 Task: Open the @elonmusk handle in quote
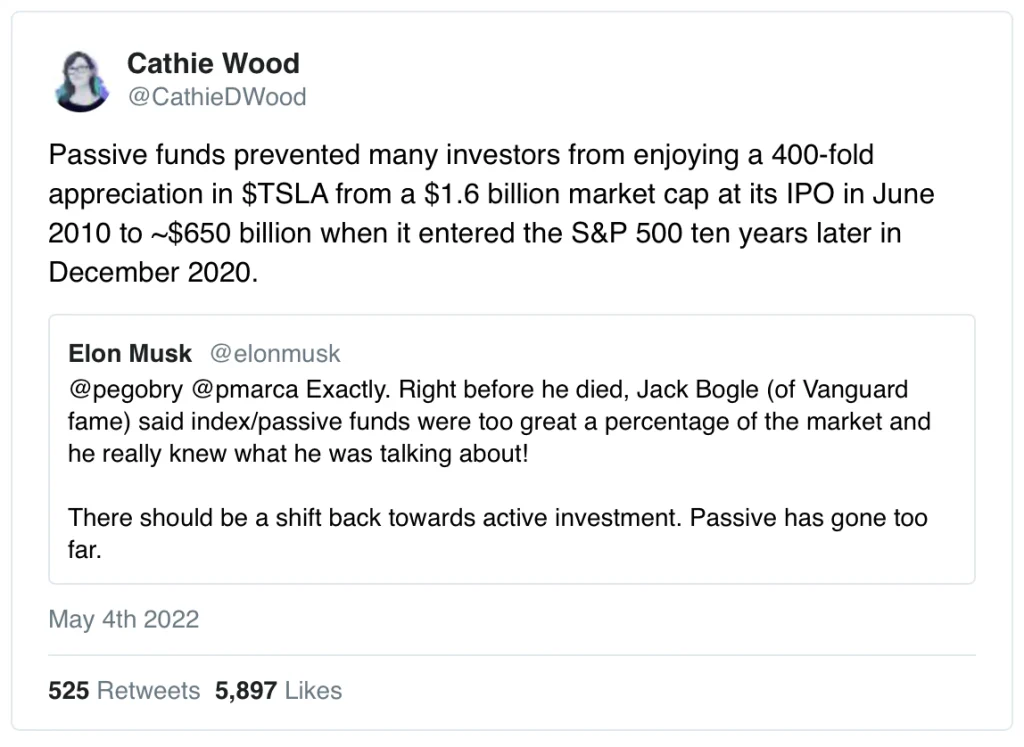[x=275, y=353]
